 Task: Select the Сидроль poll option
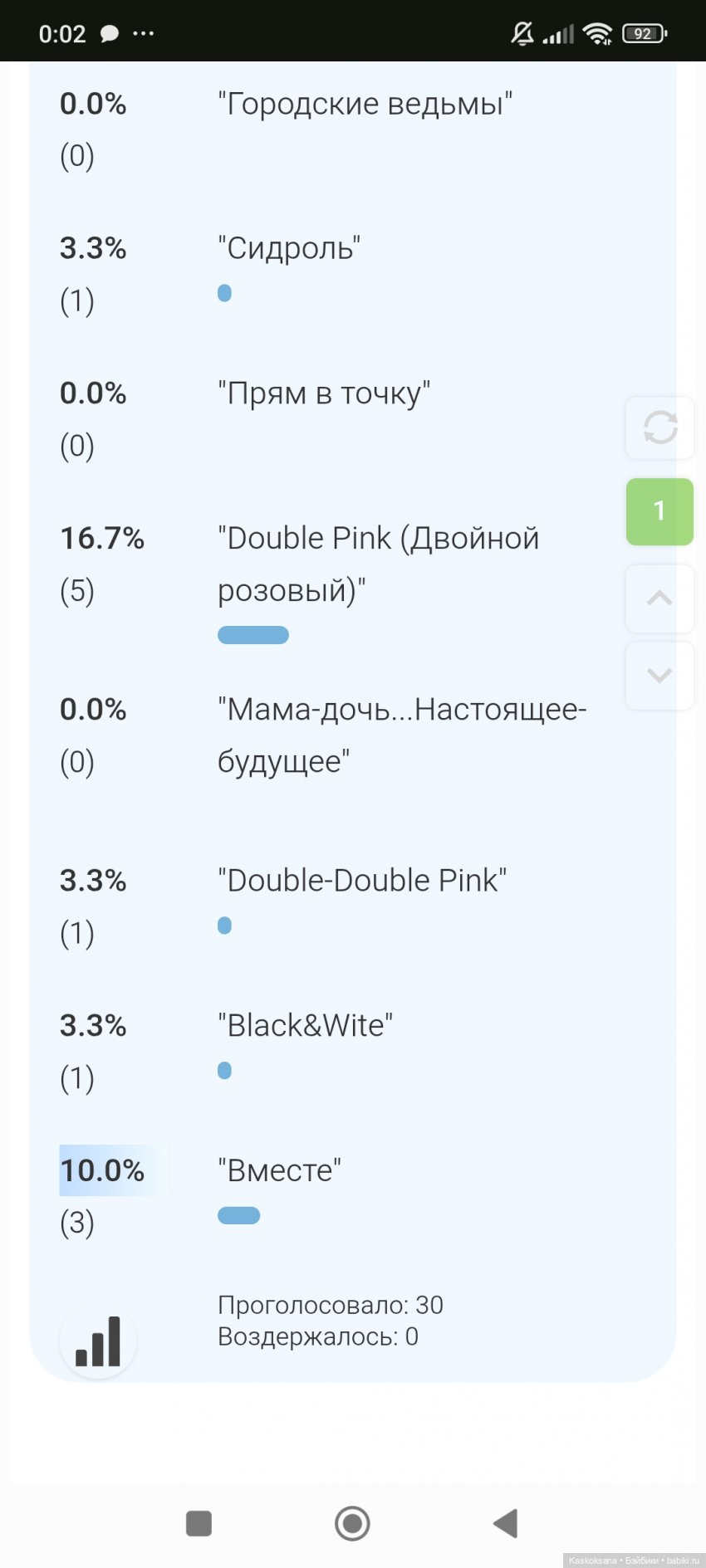[288, 248]
